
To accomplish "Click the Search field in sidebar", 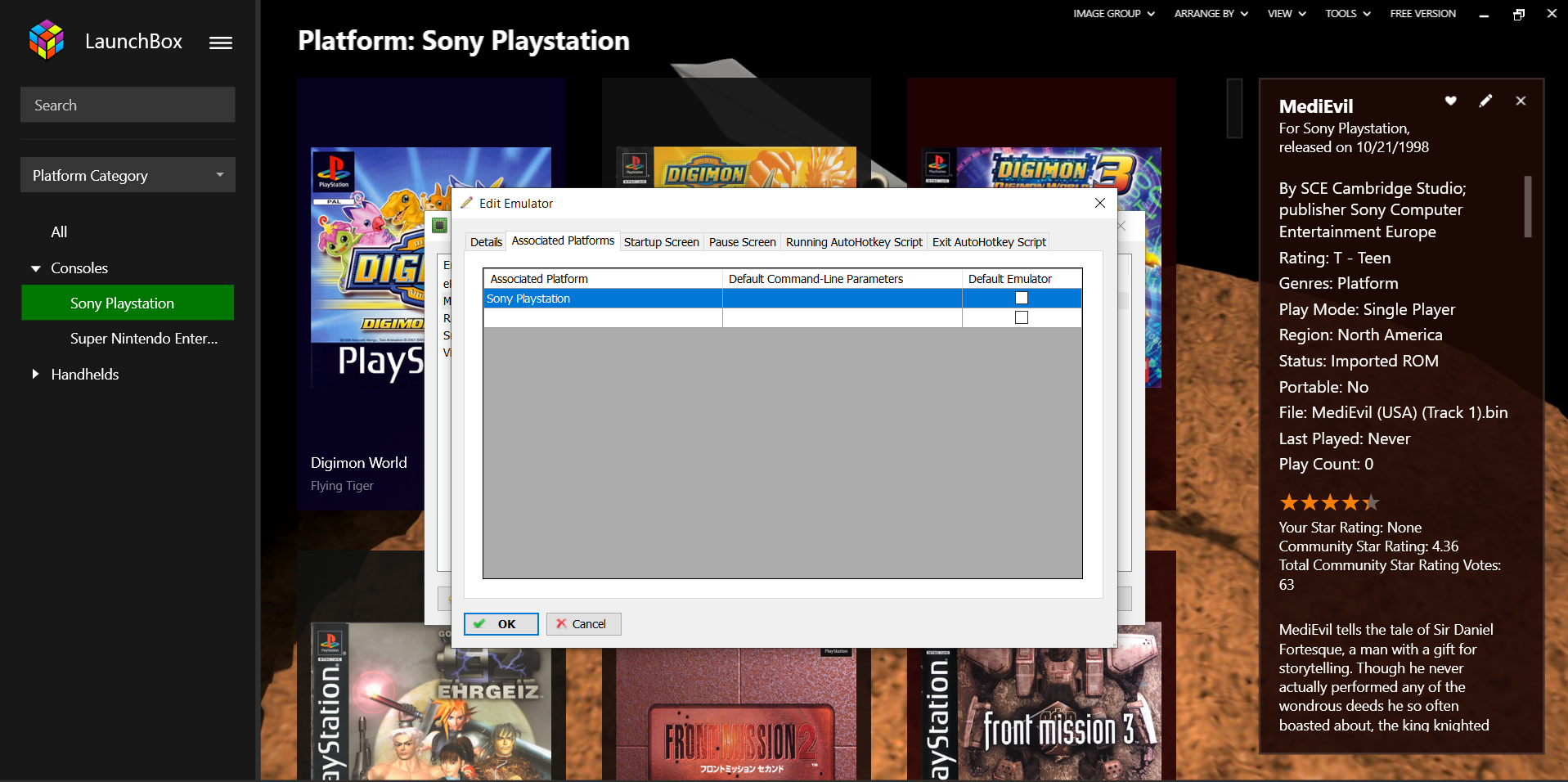I will [128, 105].
